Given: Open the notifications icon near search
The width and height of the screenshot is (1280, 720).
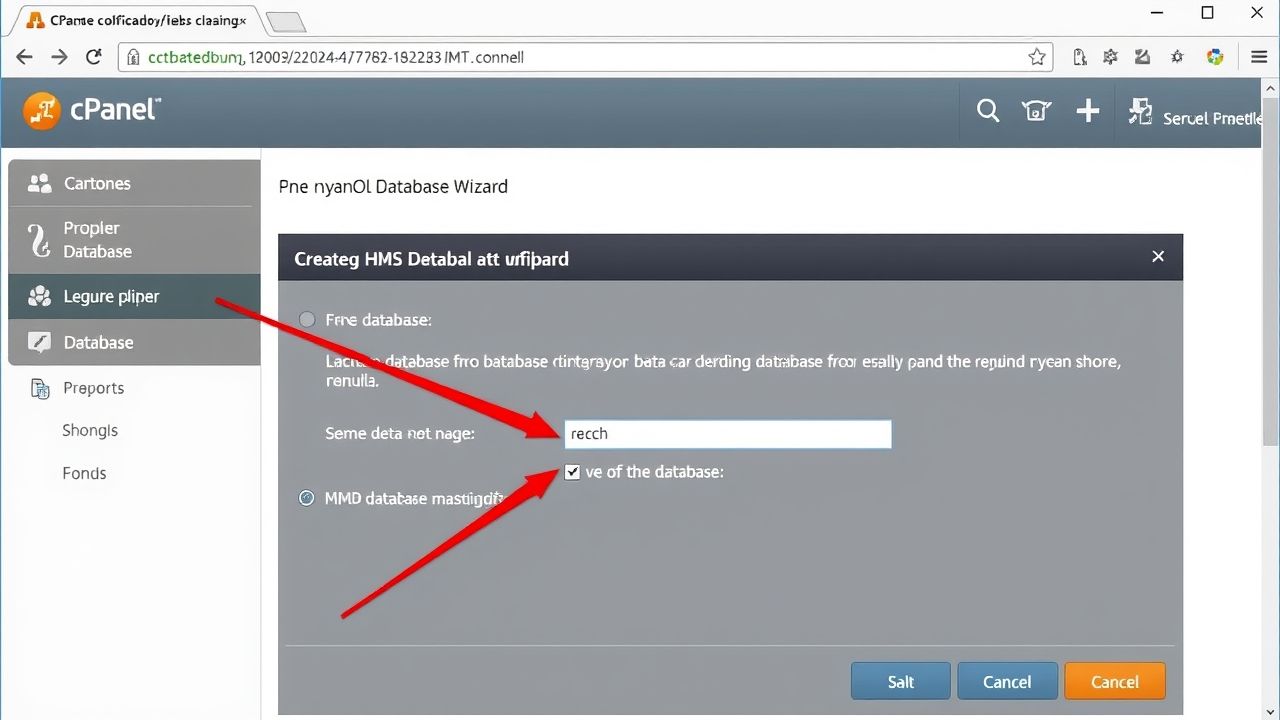Looking at the screenshot, I should pos(1036,111).
